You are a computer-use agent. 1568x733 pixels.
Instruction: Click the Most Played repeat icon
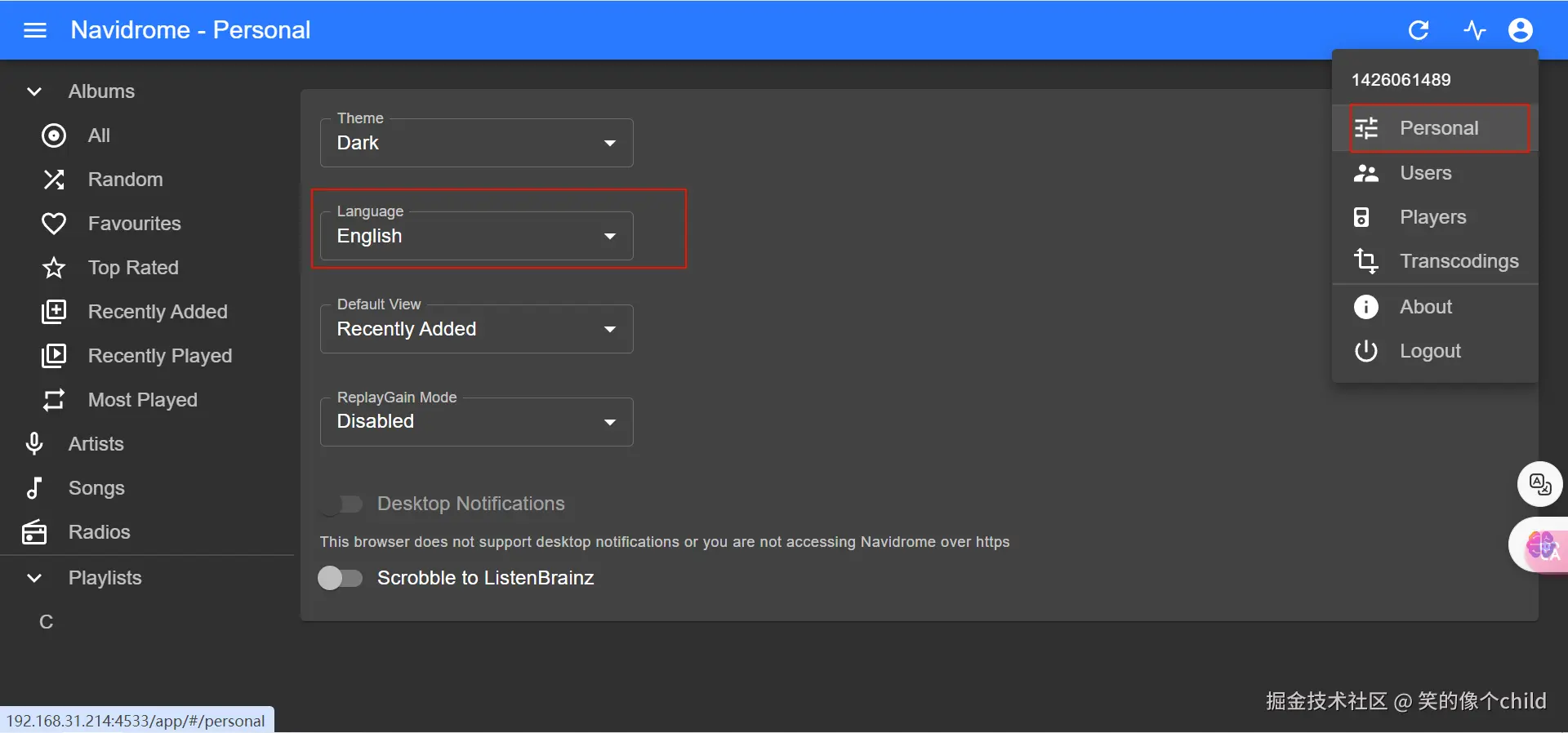click(x=54, y=400)
